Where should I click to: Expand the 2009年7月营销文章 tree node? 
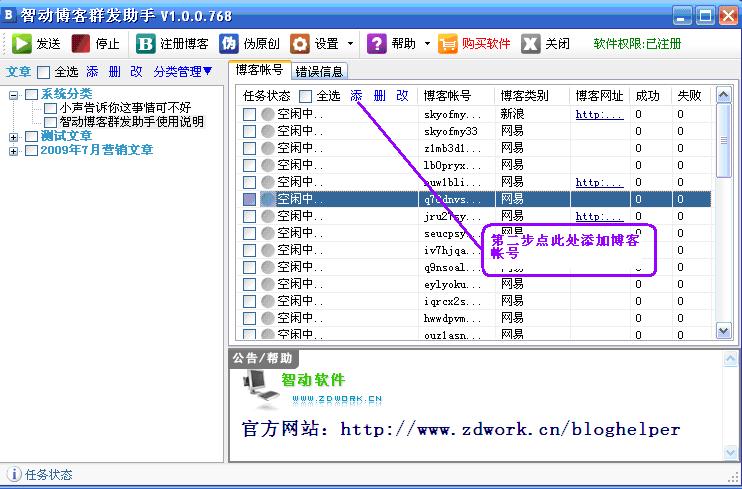[14, 151]
